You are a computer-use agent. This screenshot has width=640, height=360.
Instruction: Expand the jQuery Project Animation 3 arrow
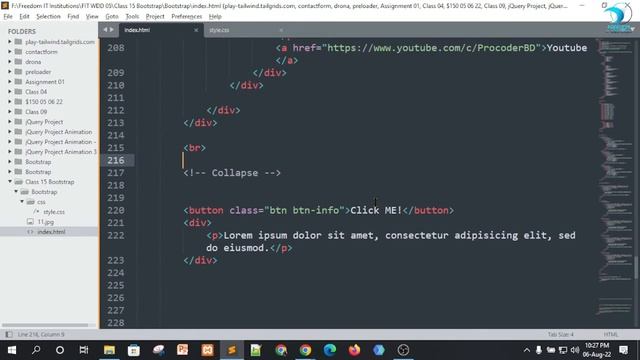click(x=9, y=152)
